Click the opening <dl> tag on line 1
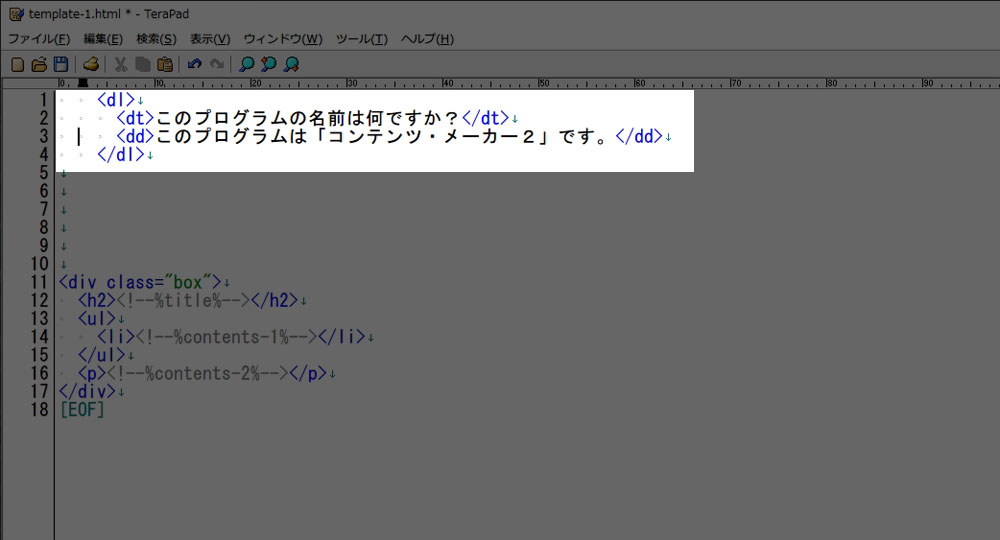This screenshot has height=540, width=1000. point(116,99)
